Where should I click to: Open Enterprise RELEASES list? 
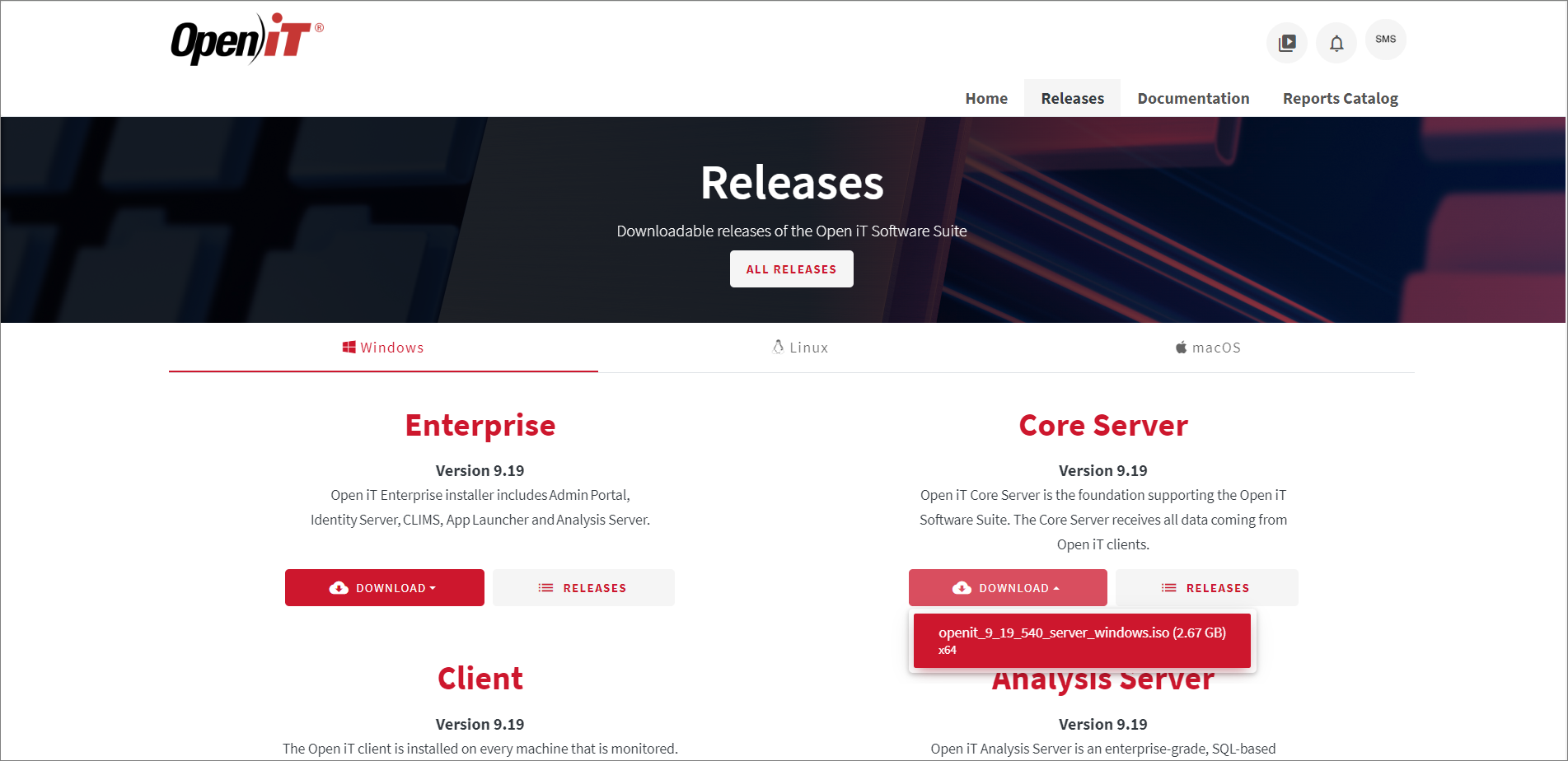583,588
